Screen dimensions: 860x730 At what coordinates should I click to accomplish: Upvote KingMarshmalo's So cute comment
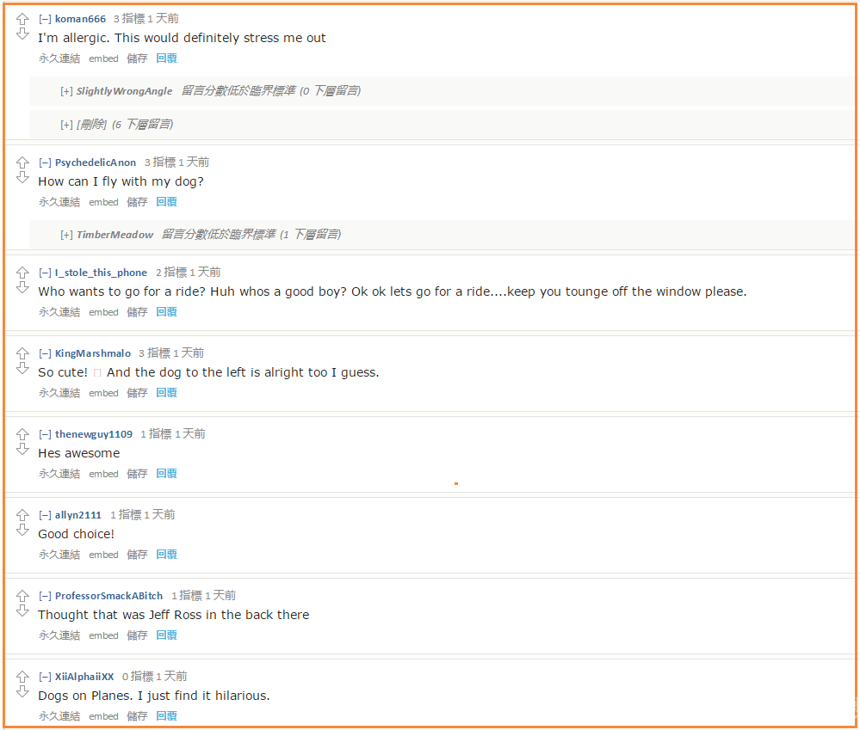[22, 354]
